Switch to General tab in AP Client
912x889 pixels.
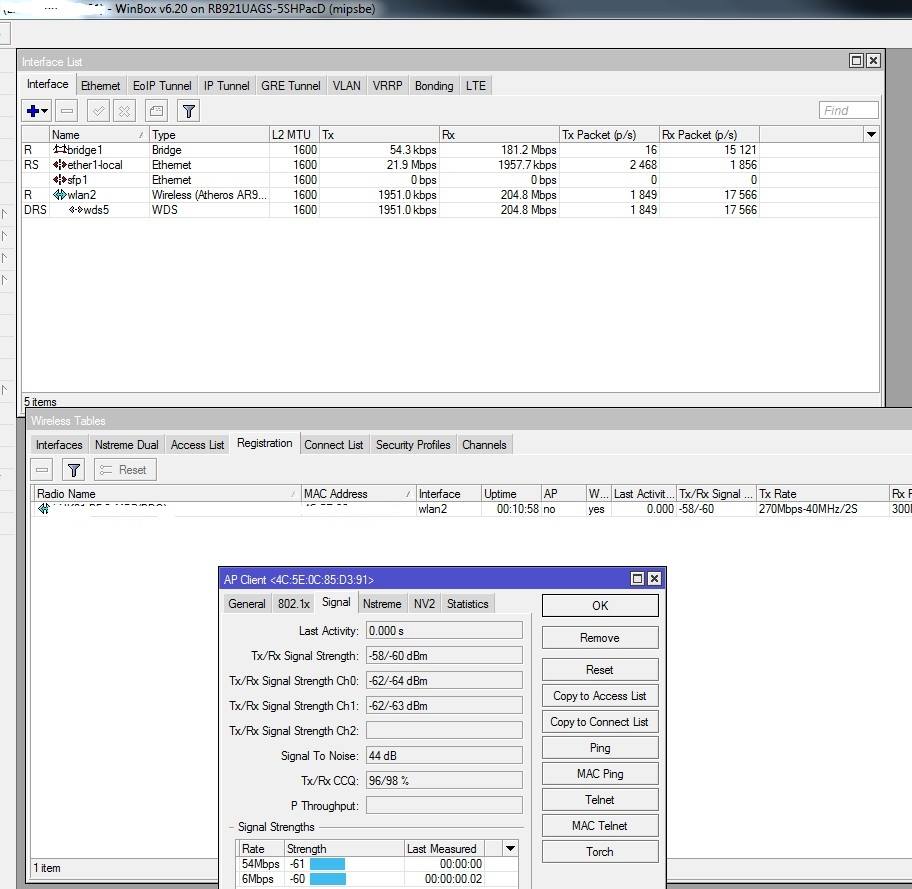pyautogui.click(x=247, y=603)
